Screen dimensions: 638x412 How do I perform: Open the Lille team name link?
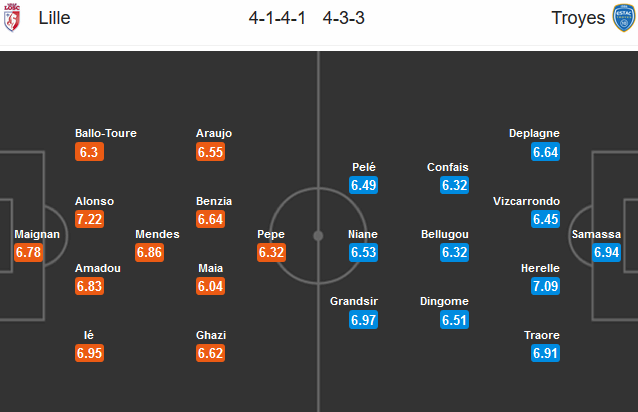click(54, 18)
